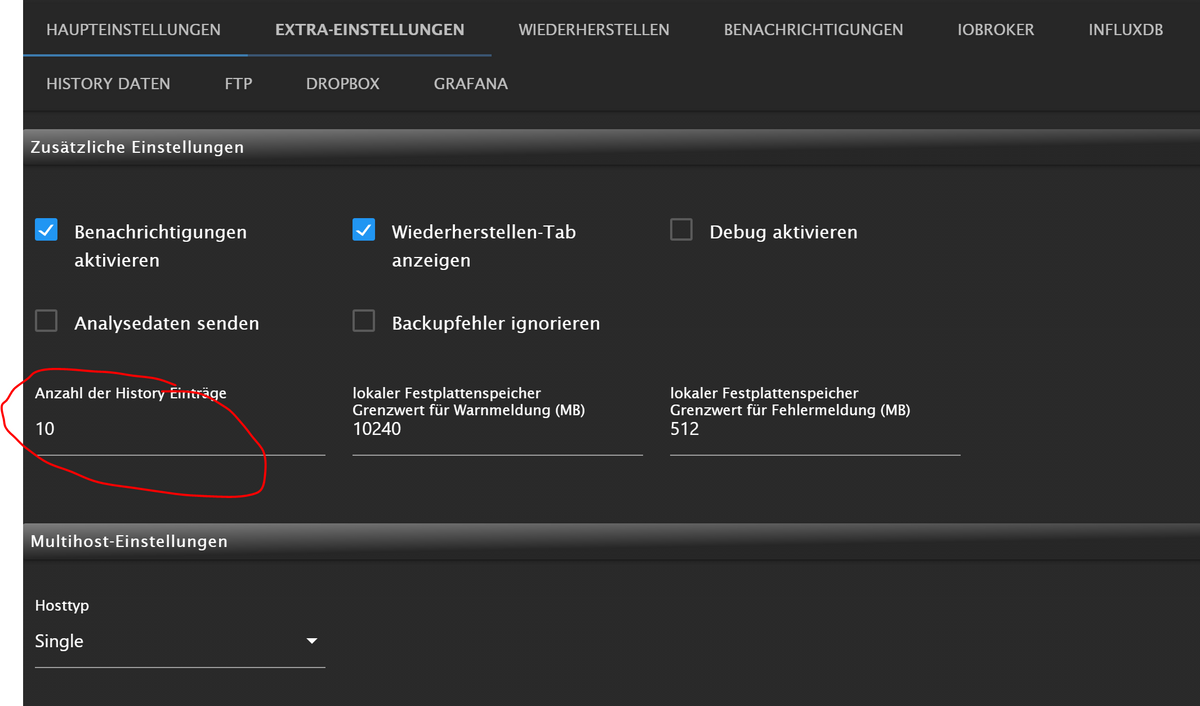Image resolution: width=1200 pixels, height=706 pixels.
Task: Click the Anzahl der History Einträge field
Action: point(180,429)
